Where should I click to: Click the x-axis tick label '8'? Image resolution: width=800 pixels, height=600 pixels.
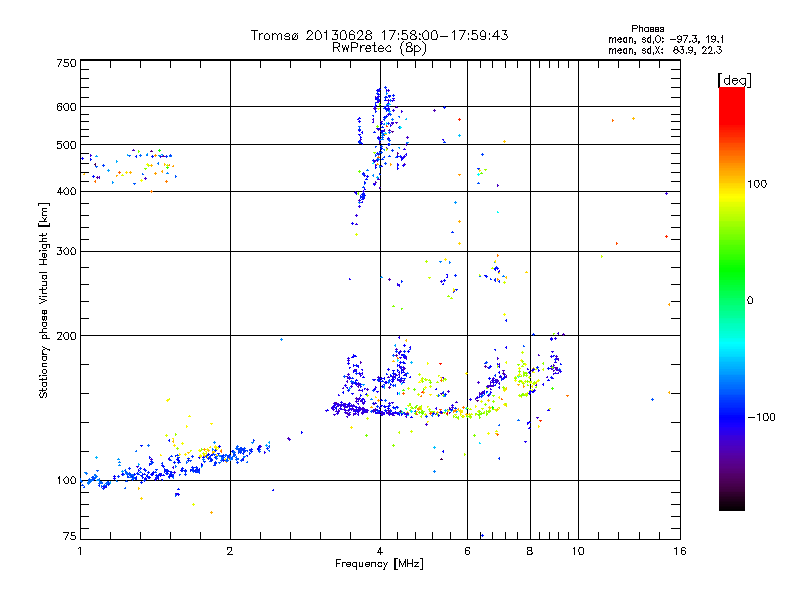pyautogui.click(x=530, y=551)
